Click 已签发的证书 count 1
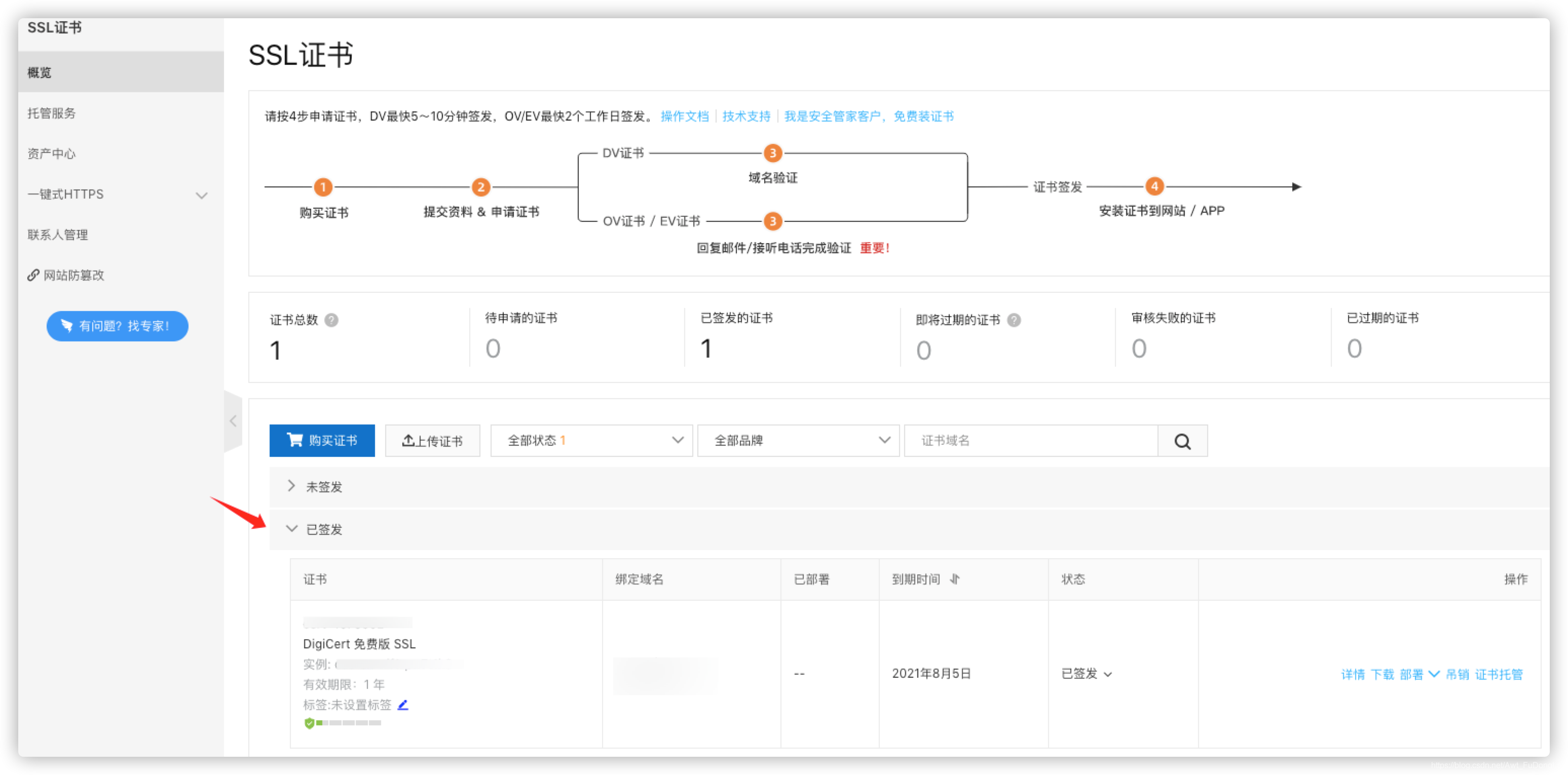Image resolution: width=1568 pixels, height=775 pixels. 705,348
